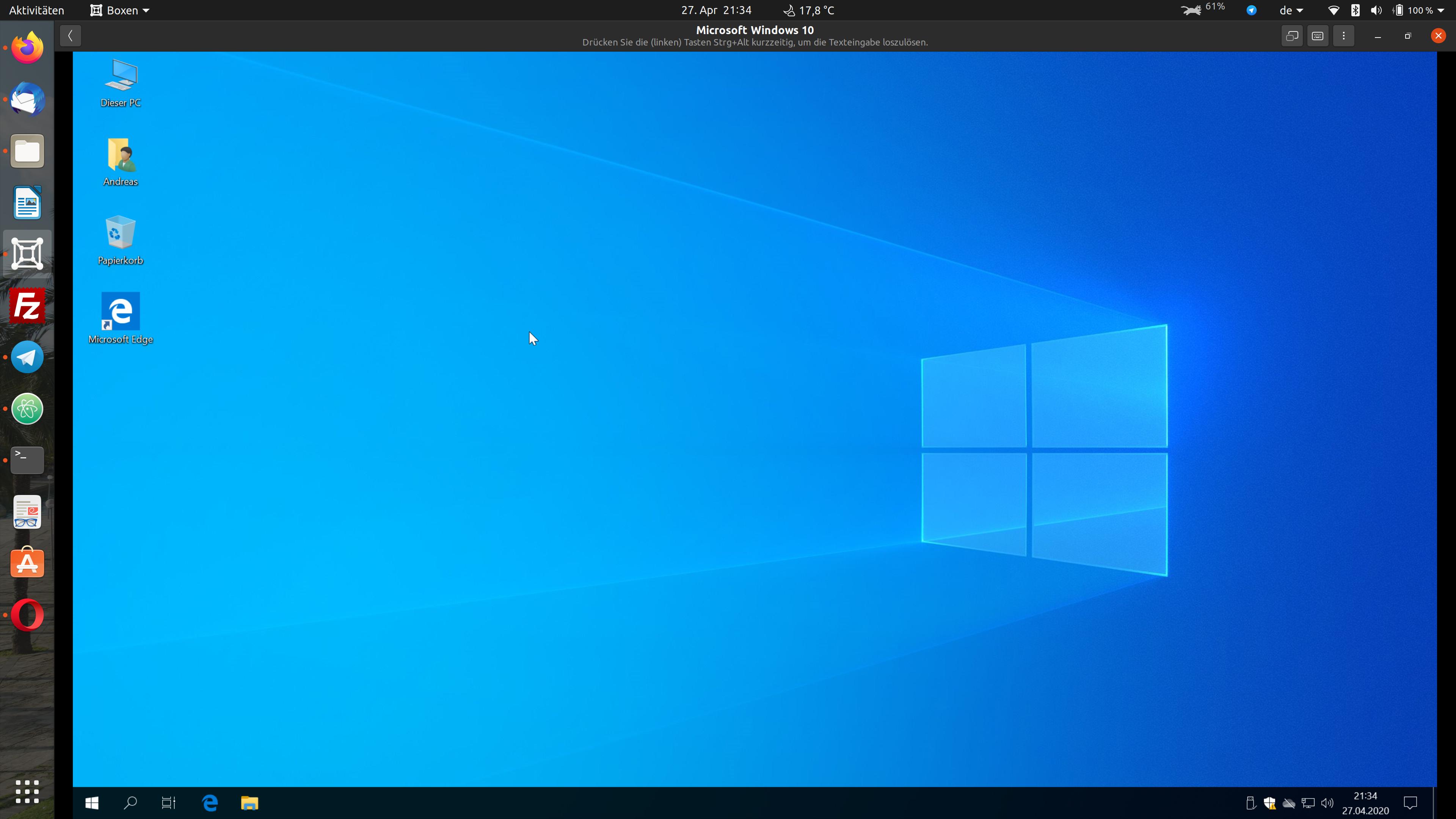Open Task View in Windows taskbar
The image size is (1456, 819).
click(x=168, y=803)
